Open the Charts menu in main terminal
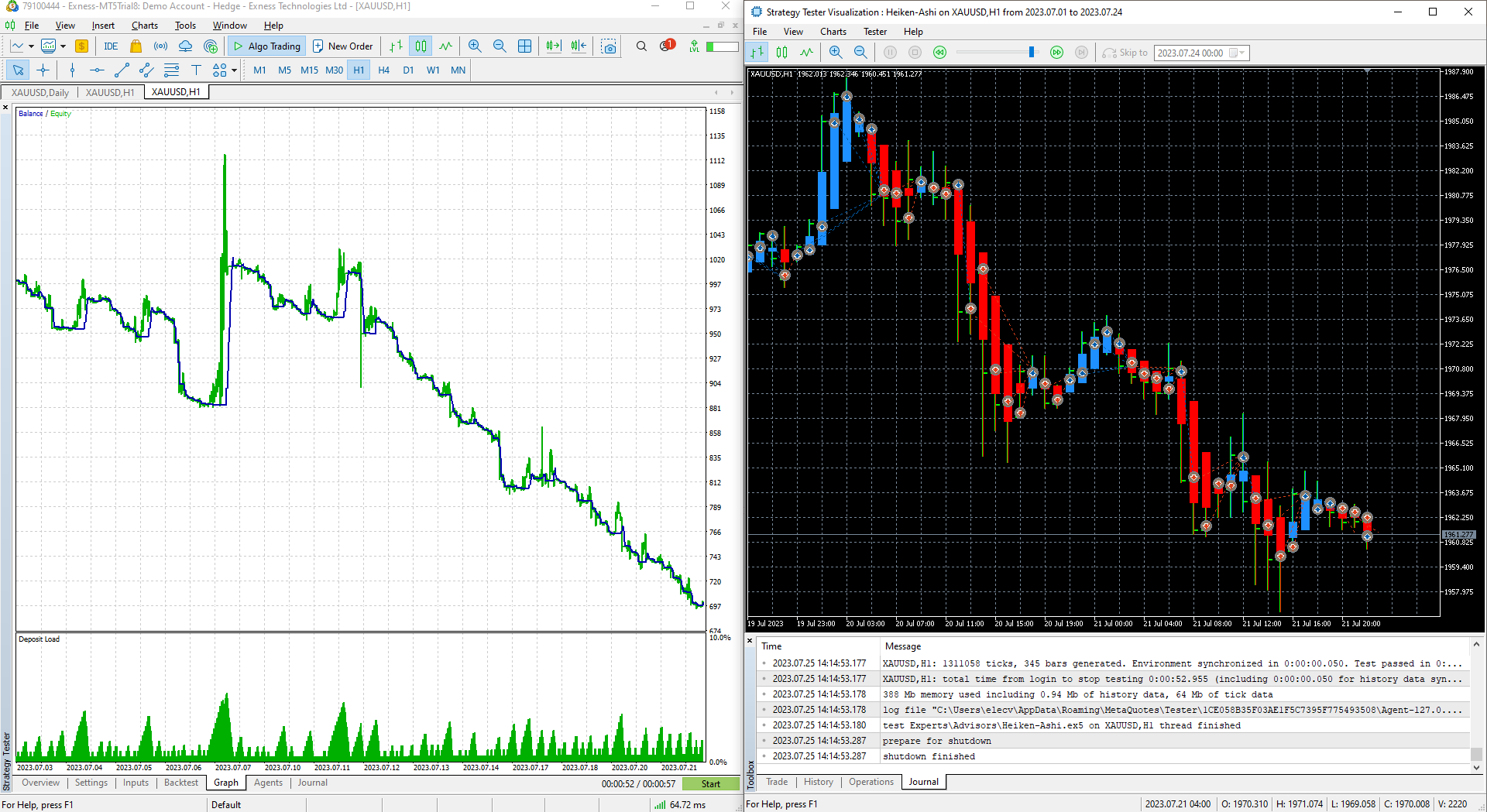The image size is (1487, 812). (145, 26)
